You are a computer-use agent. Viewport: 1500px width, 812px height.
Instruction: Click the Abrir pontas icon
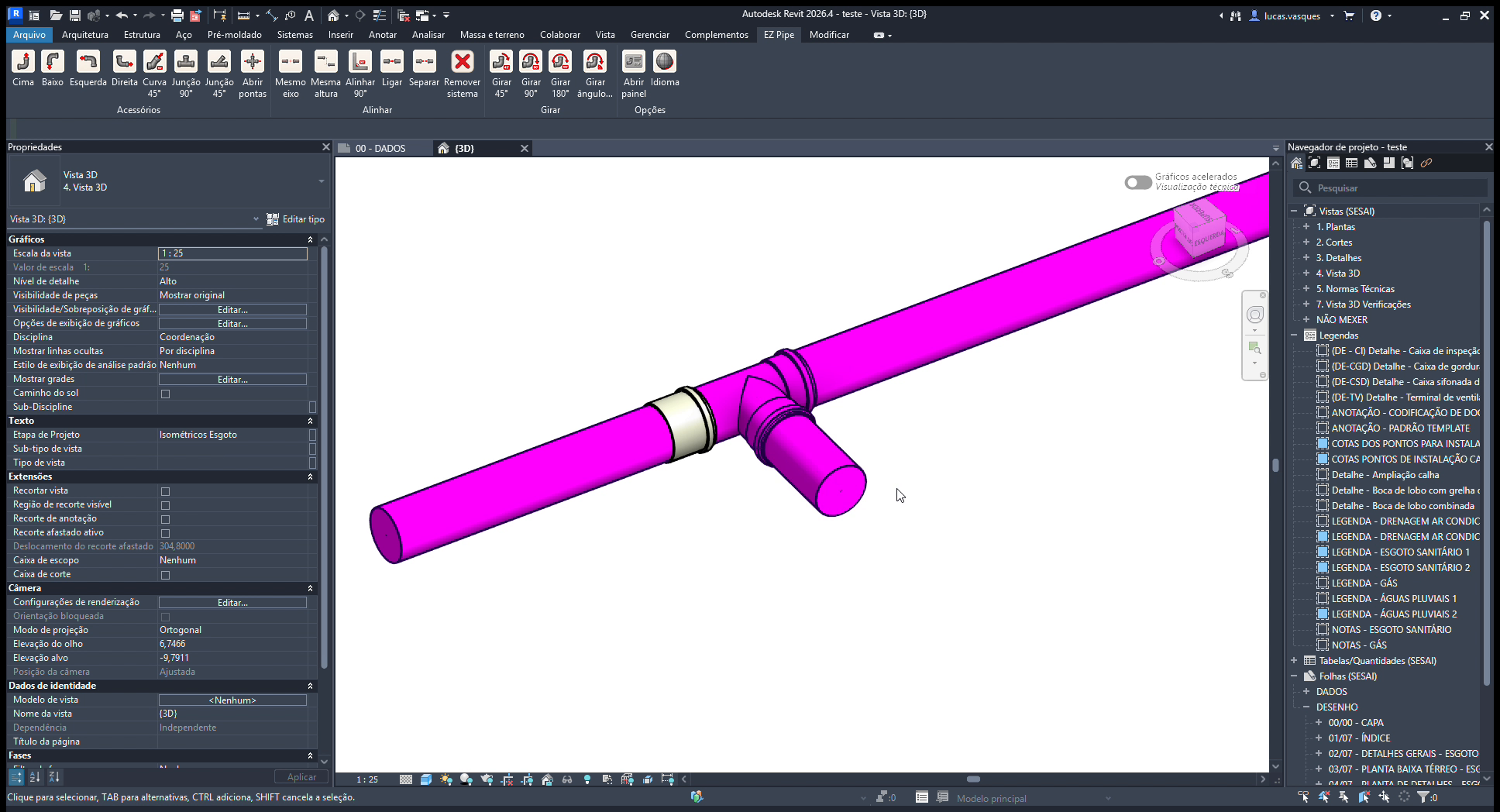pyautogui.click(x=253, y=61)
